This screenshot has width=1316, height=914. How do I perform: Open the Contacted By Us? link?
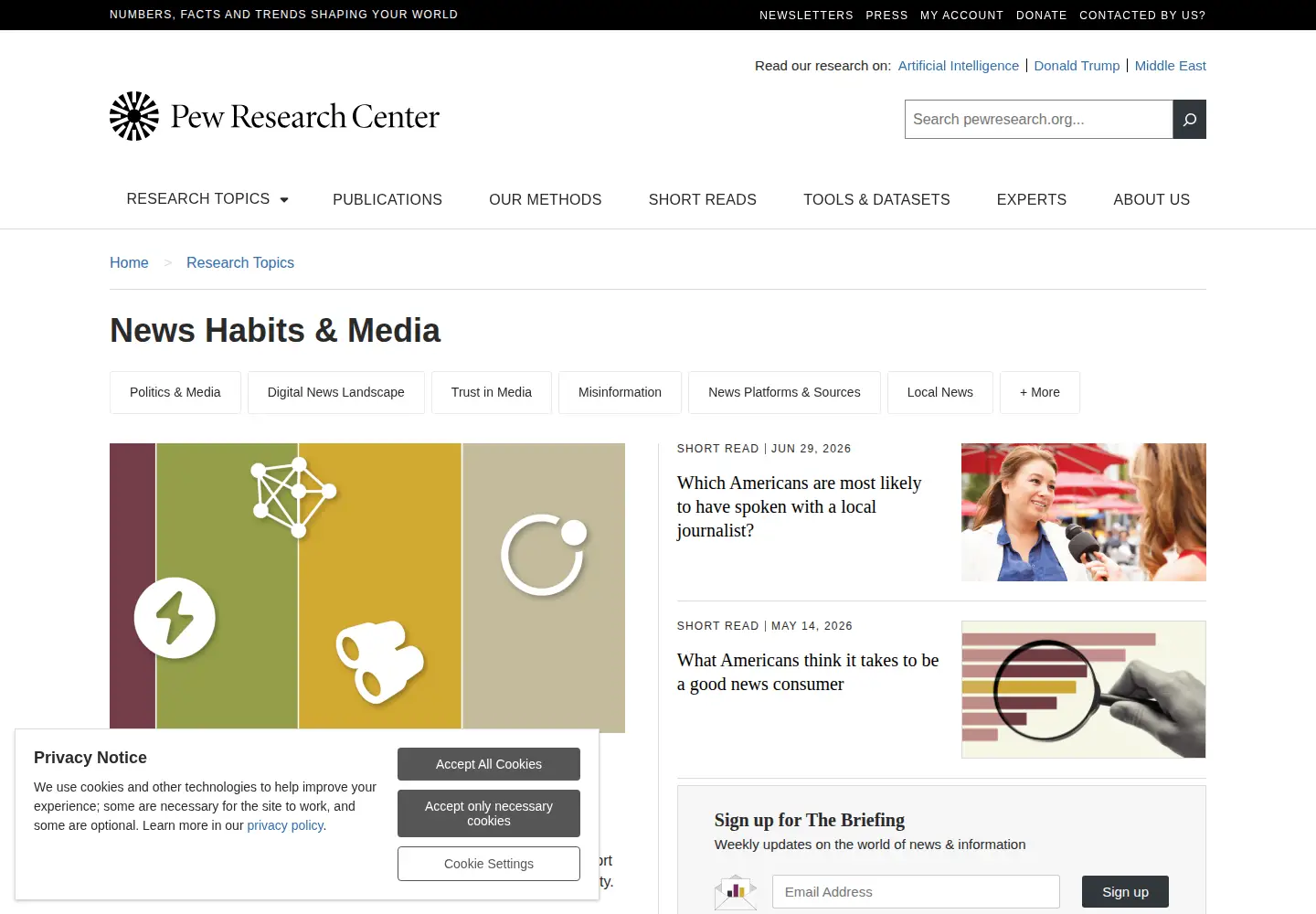tap(1142, 16)
